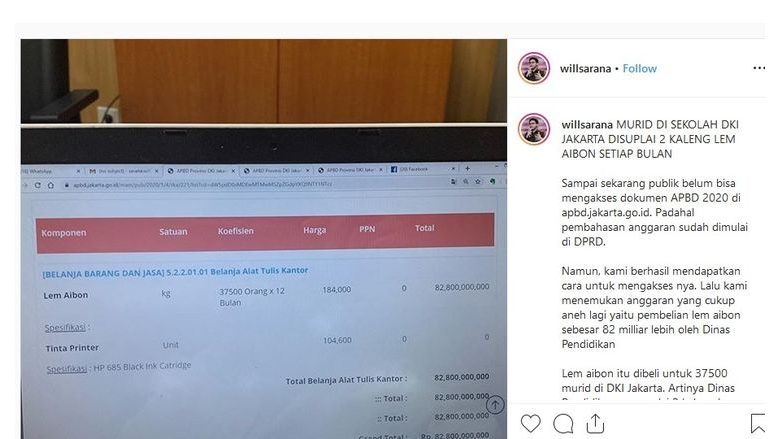The height and width of the screenshot is (439, 780).
Task: Click the Komponen column header
Action: point(64,233)
